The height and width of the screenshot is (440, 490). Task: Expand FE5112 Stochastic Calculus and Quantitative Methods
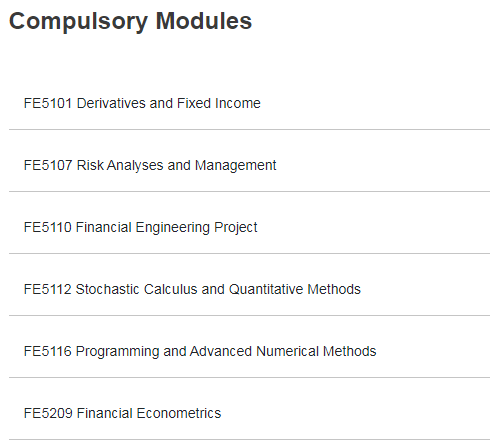[249, 289]
